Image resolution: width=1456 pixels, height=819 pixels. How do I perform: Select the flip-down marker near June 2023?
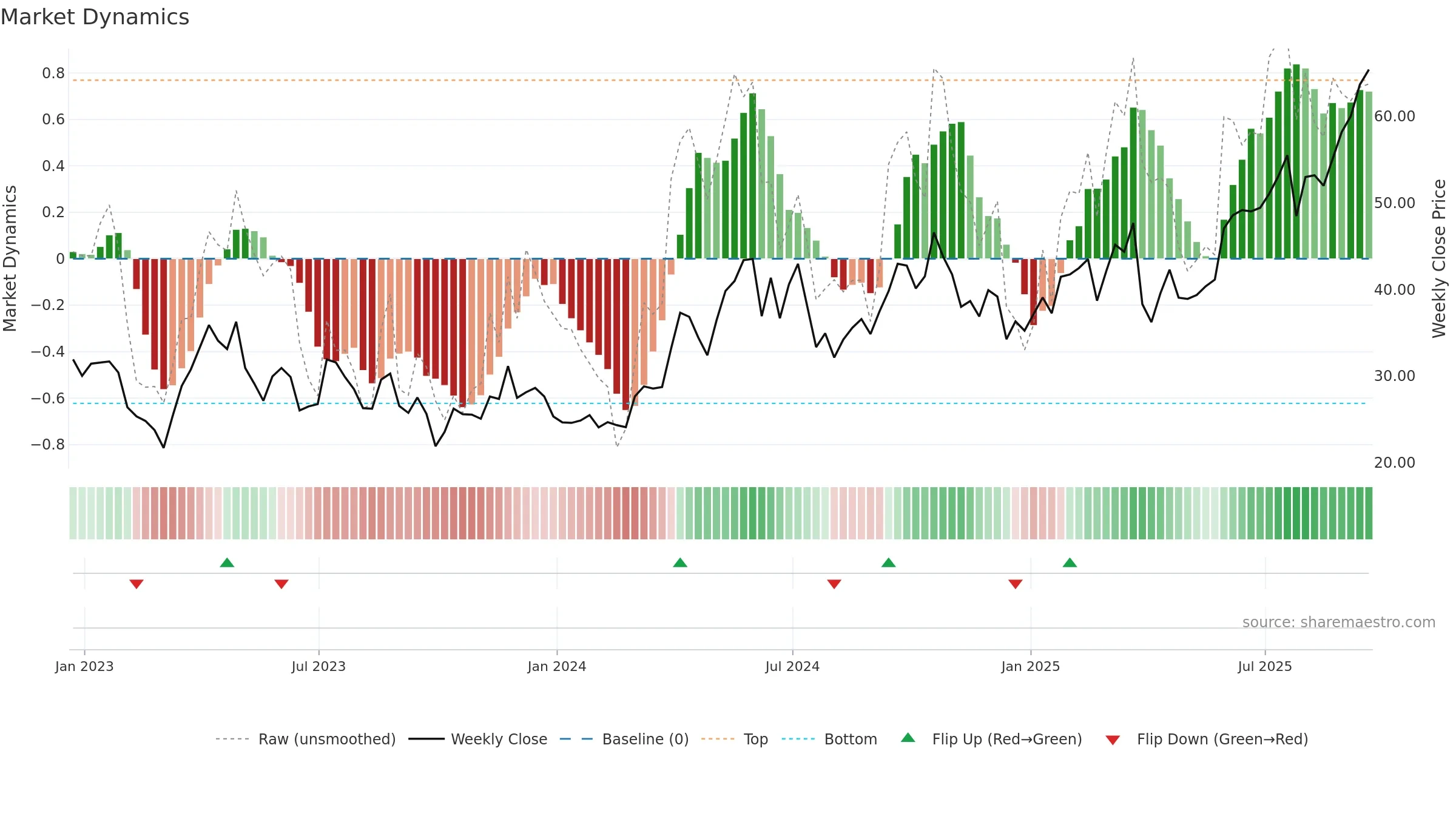(x=281, y=584)
